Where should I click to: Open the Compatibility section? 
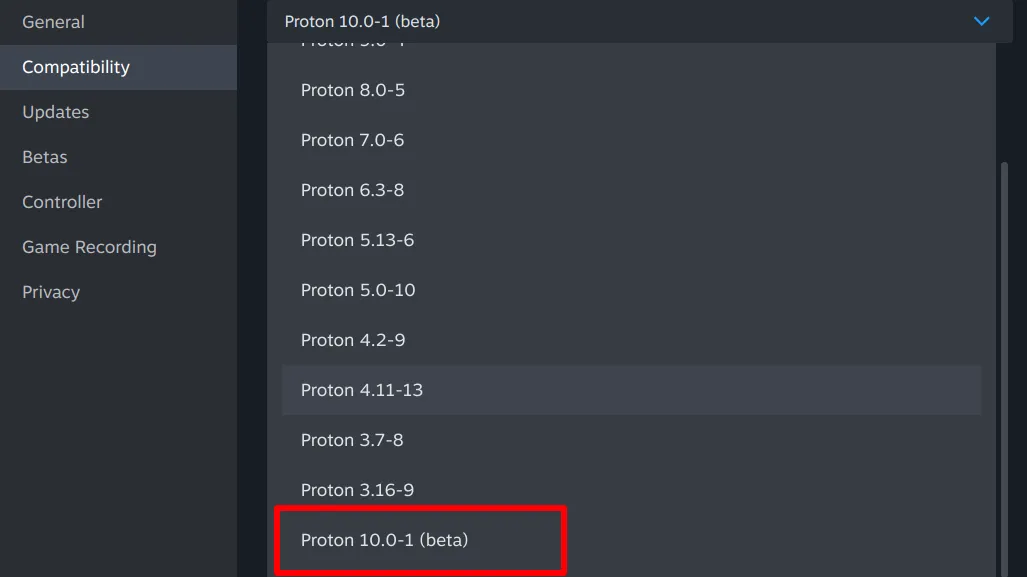[x=75, y=67]
